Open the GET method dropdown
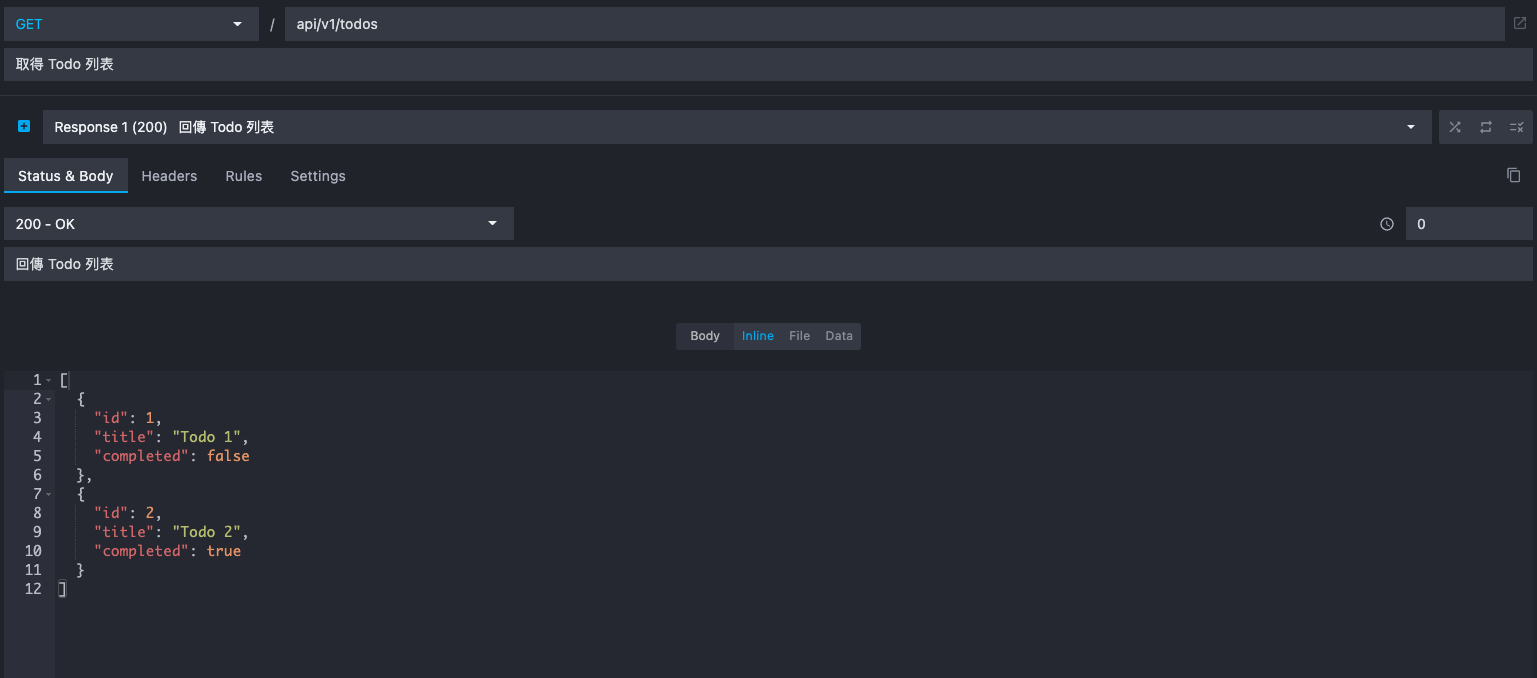Image resolution: width=1537 pixels, height=678 pixels. pos(130,24)
